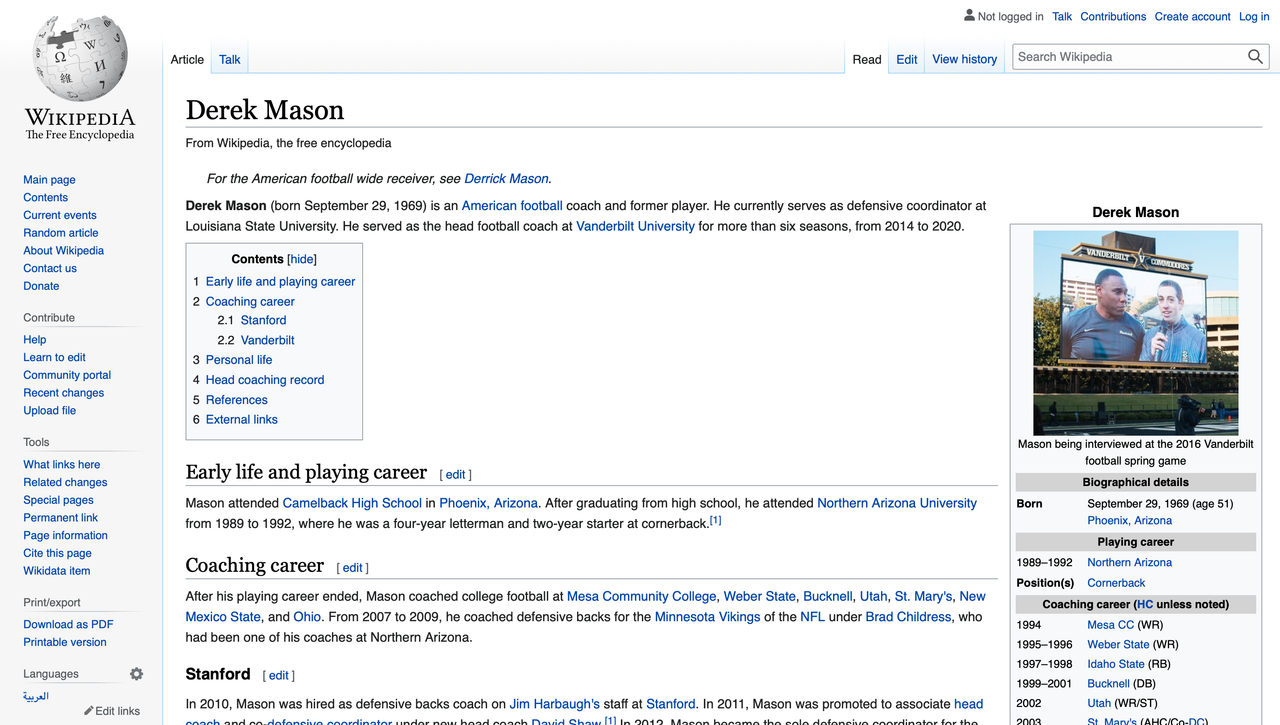Click Printable version link

click(65, 642)
